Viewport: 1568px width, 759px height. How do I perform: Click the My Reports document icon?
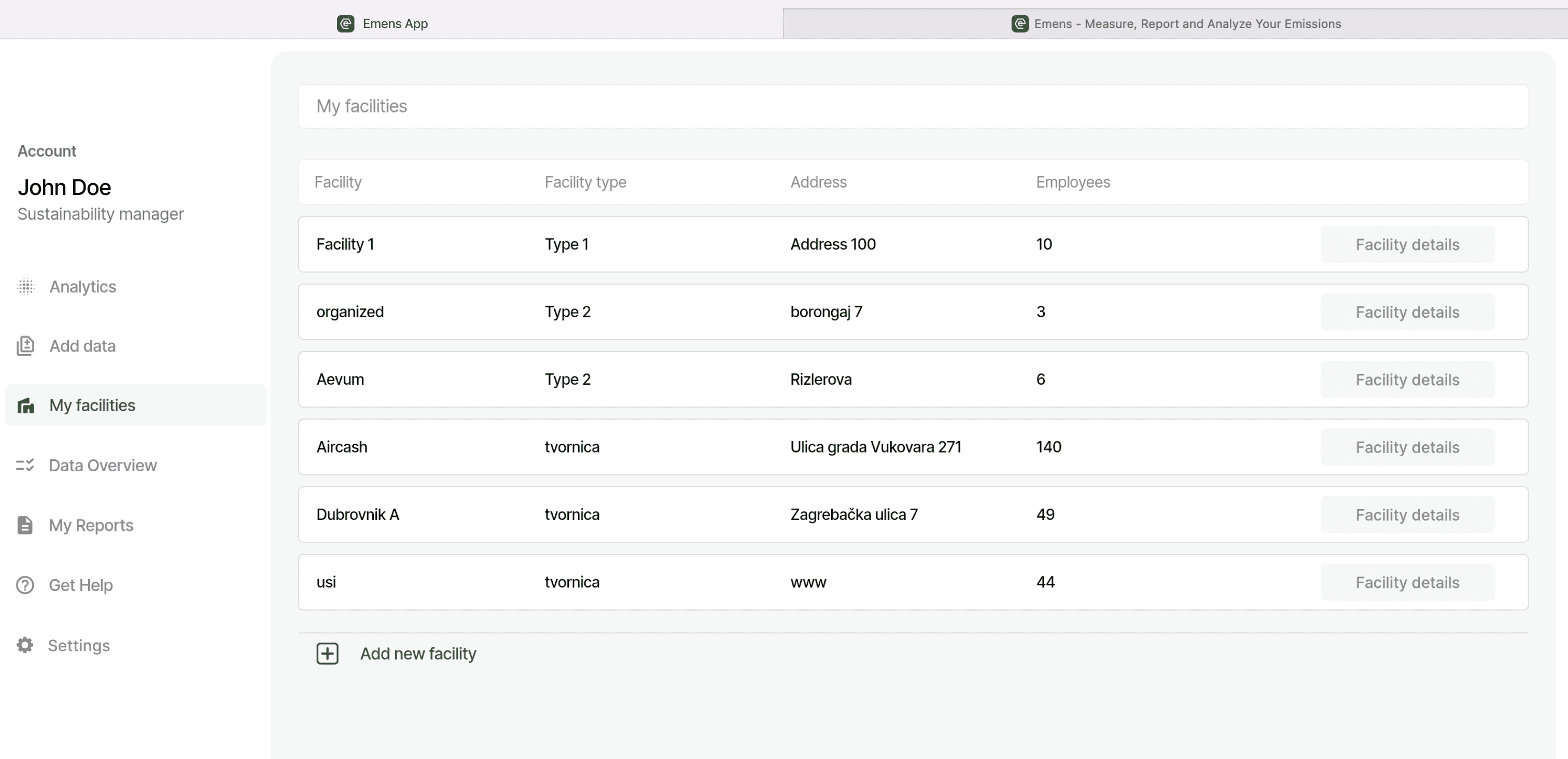(x=26, y=525)
